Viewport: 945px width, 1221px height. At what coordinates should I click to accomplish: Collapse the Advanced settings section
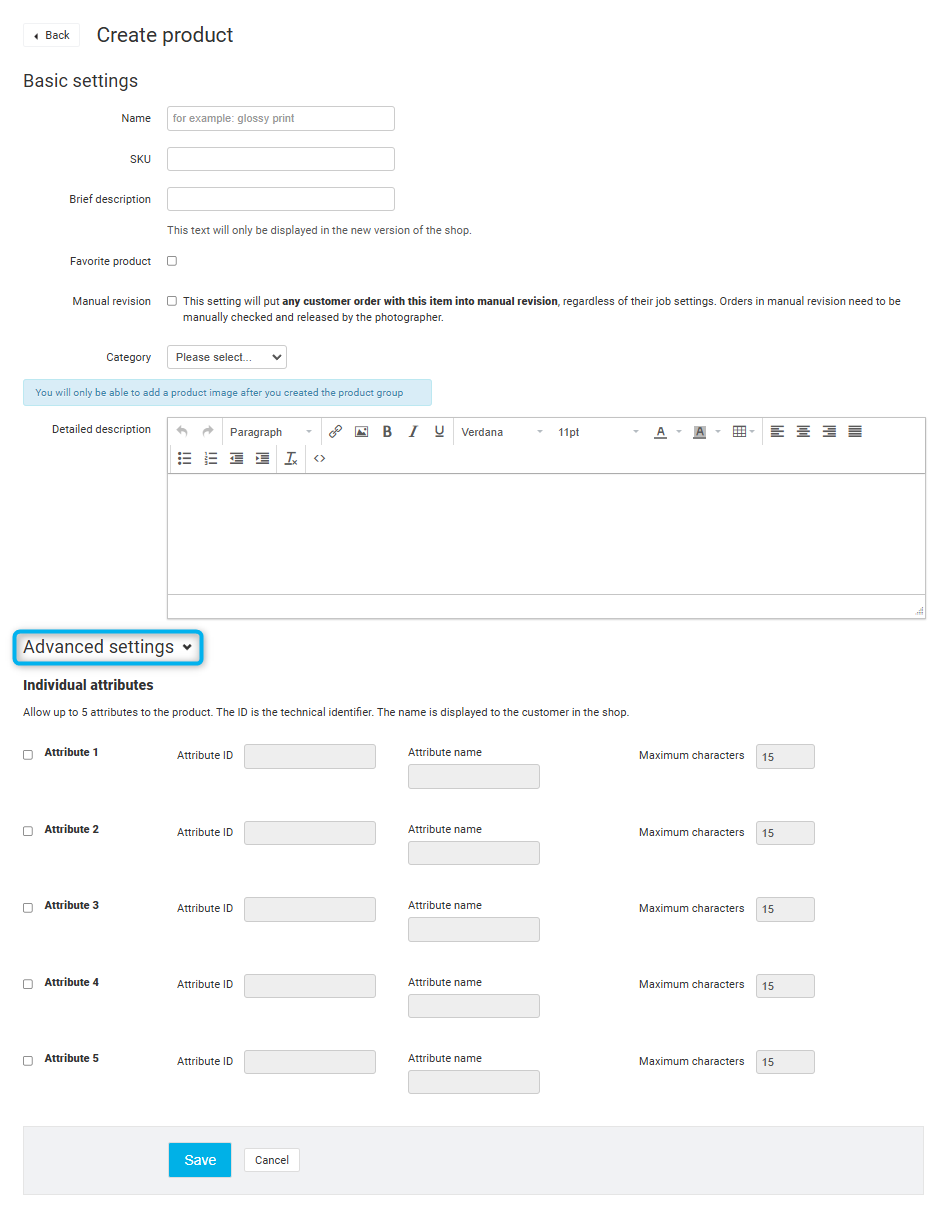click(108, 647)
